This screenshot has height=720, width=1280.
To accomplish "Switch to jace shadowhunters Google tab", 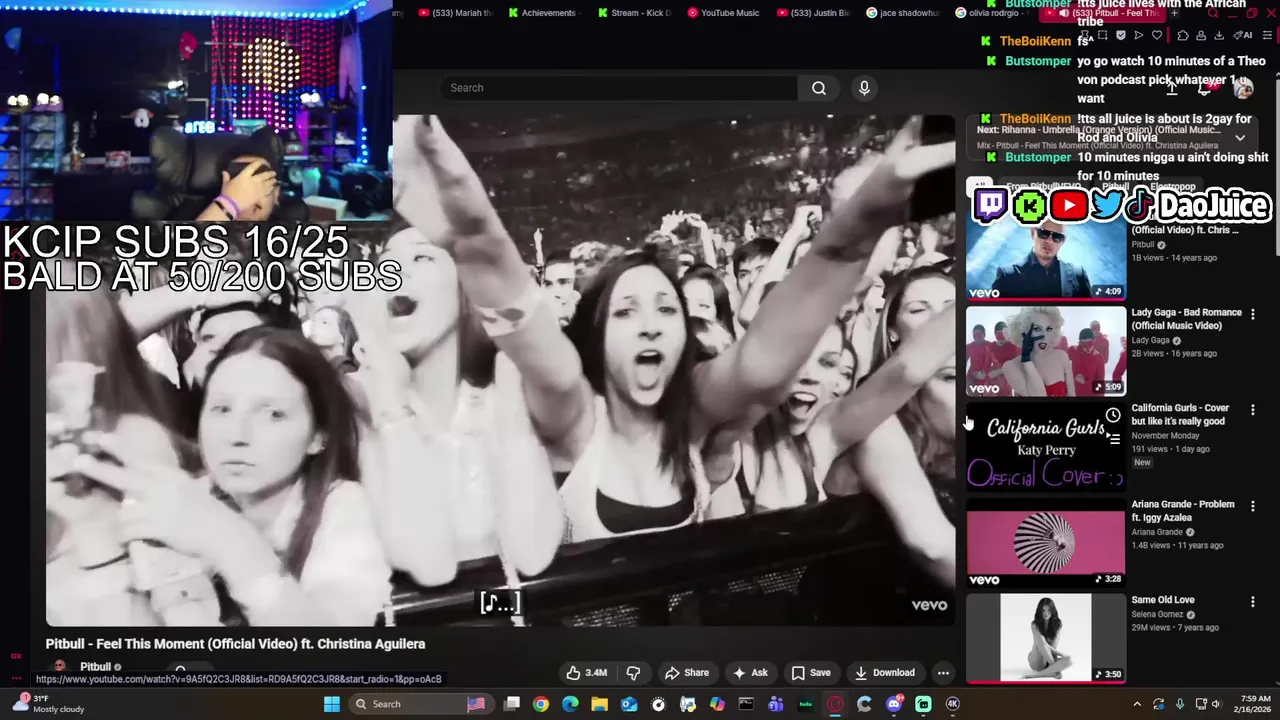I will pos(903,13).
